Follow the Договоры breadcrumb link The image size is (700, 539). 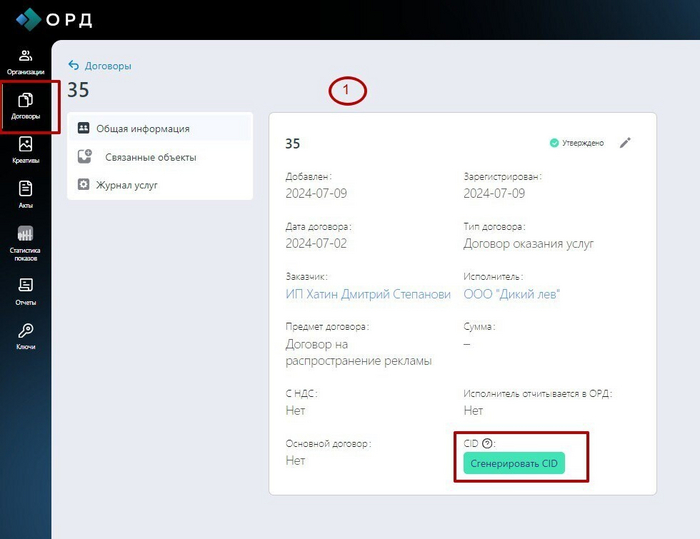(108, 66)
